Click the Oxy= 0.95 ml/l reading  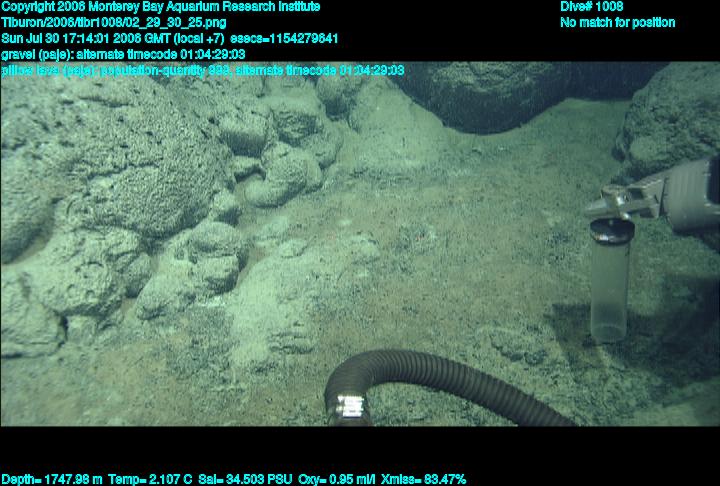337,480
